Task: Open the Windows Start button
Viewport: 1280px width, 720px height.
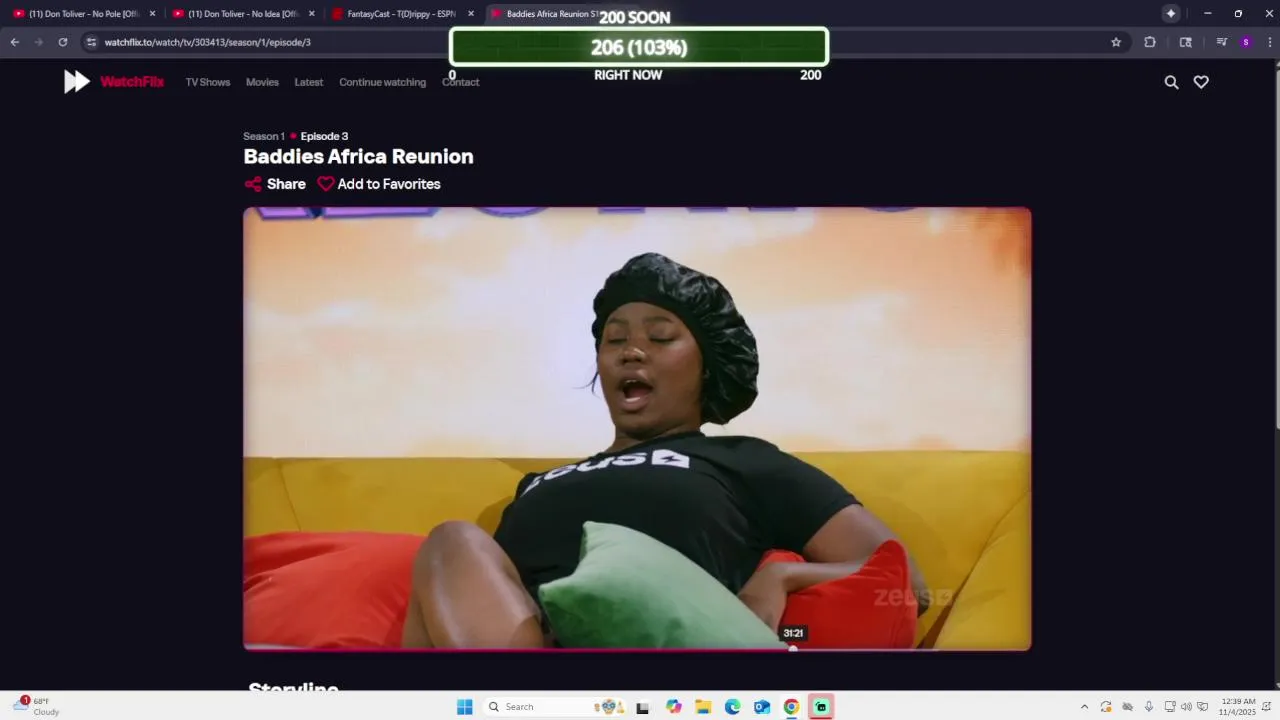Action: point(465,707)
